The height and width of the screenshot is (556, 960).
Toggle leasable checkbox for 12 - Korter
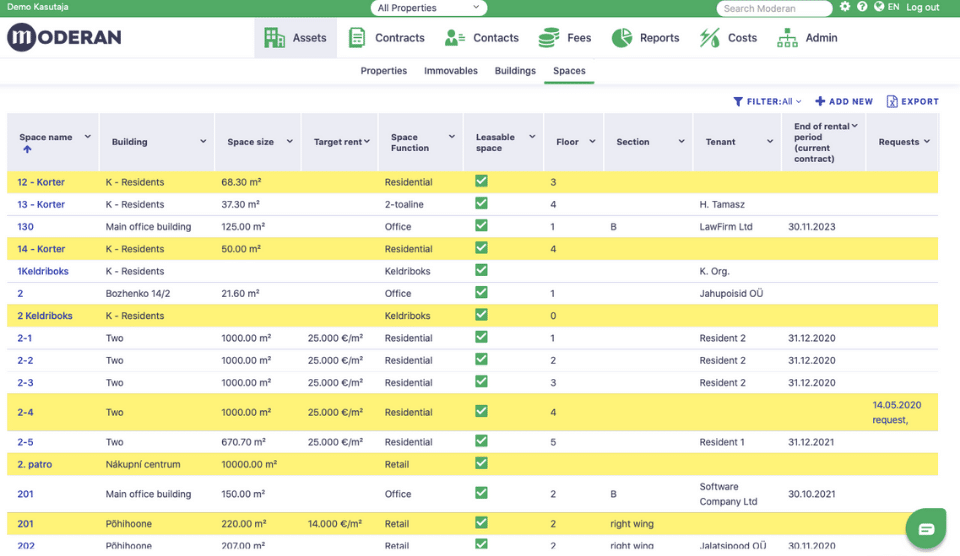(481, 181)
